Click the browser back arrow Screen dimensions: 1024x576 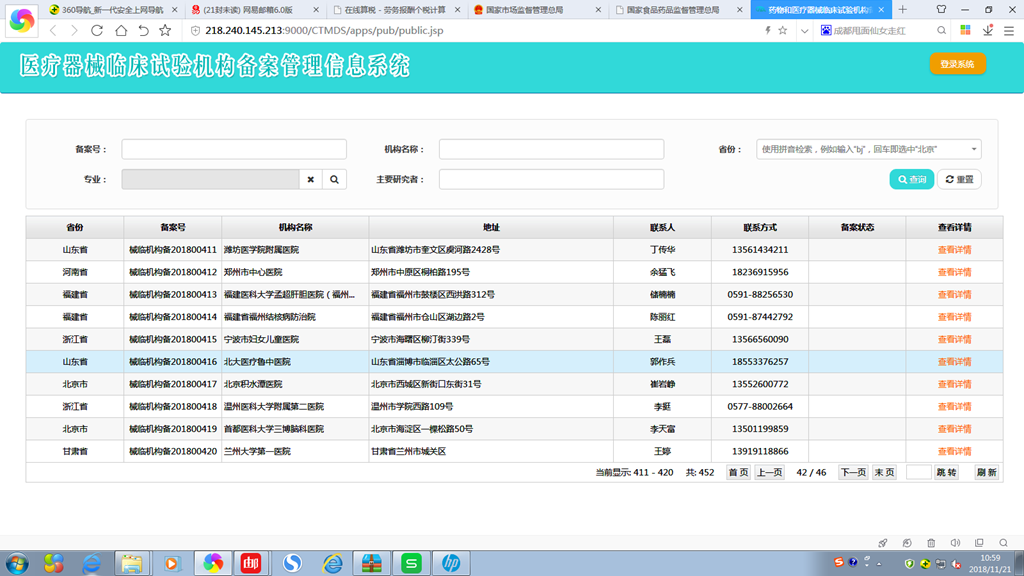click(54, 31)
